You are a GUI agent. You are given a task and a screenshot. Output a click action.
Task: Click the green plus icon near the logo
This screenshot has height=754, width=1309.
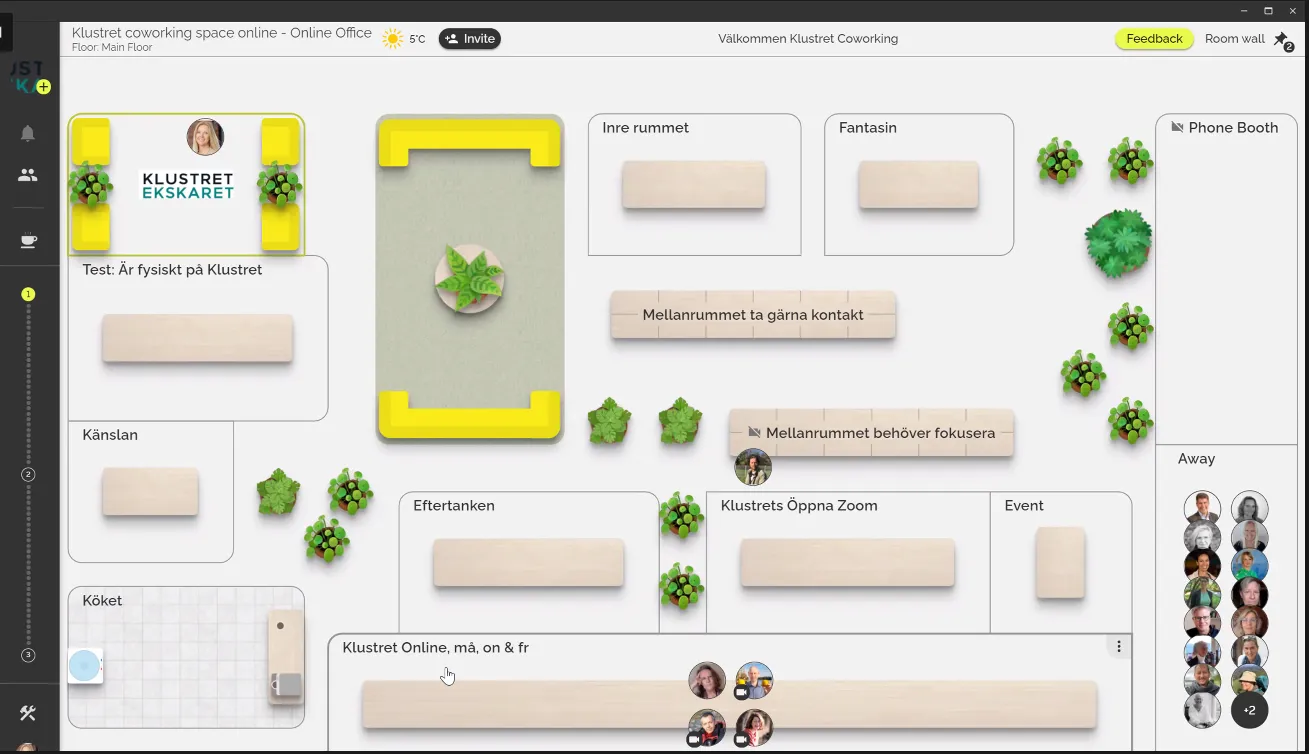coord(42,86)
